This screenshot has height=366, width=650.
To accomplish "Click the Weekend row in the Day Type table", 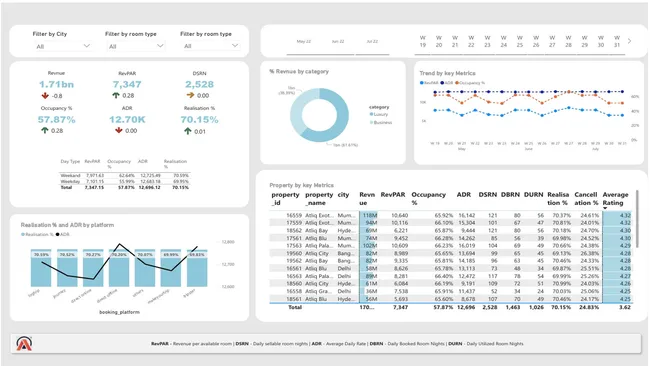I will [x=124, y=175].
